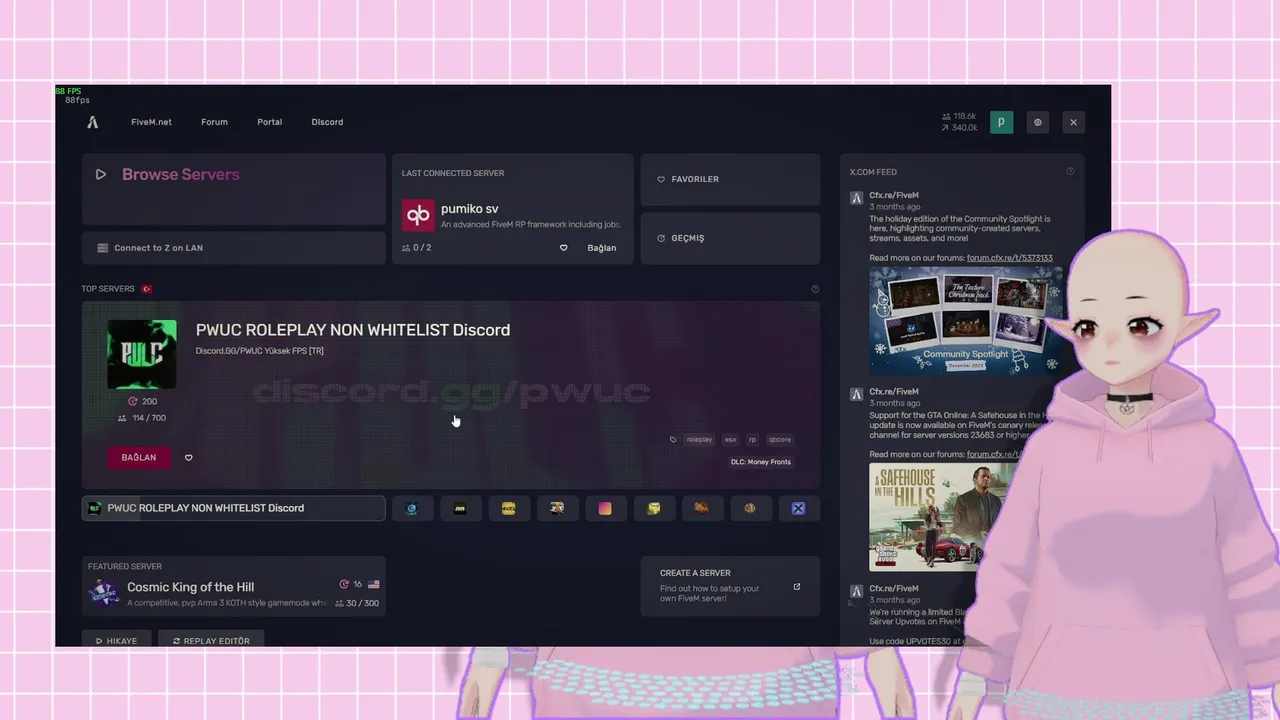Launch Hikaye story mode
The image size is (1280, 720).
pyautogui.click(x=116, y=640)
